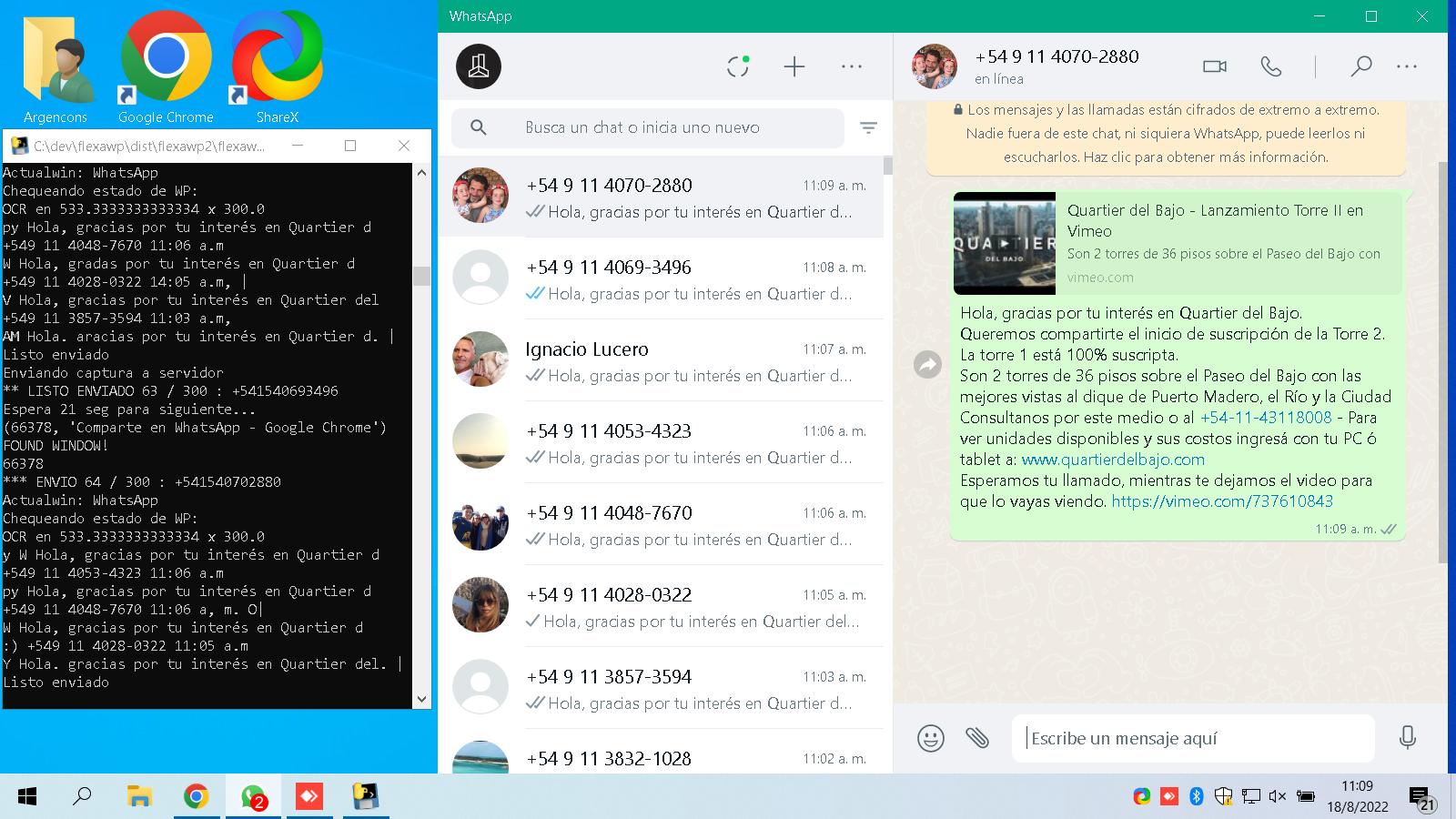The width and height of the screenshot is (1456, 819).
Task: Click the battery tray icon
Action: coord(1306,797)
